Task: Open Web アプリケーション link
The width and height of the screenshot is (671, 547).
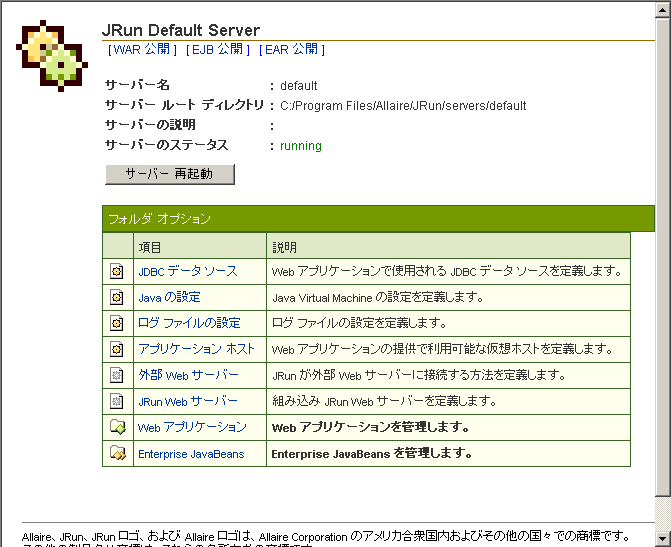Action: coord(192,427)
